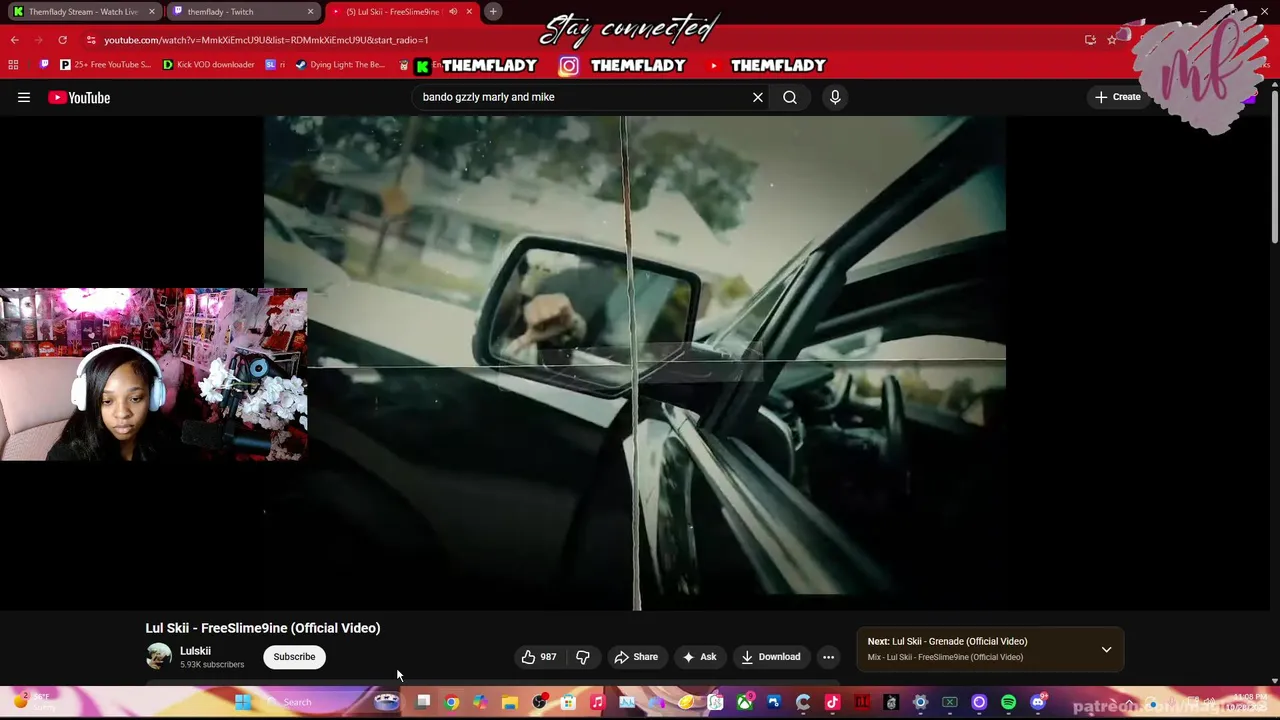Open the Kick VOD downloader bookmark
Image resolution: width=1280 pixels, height=720 pixels.
(x=209, y=65)
